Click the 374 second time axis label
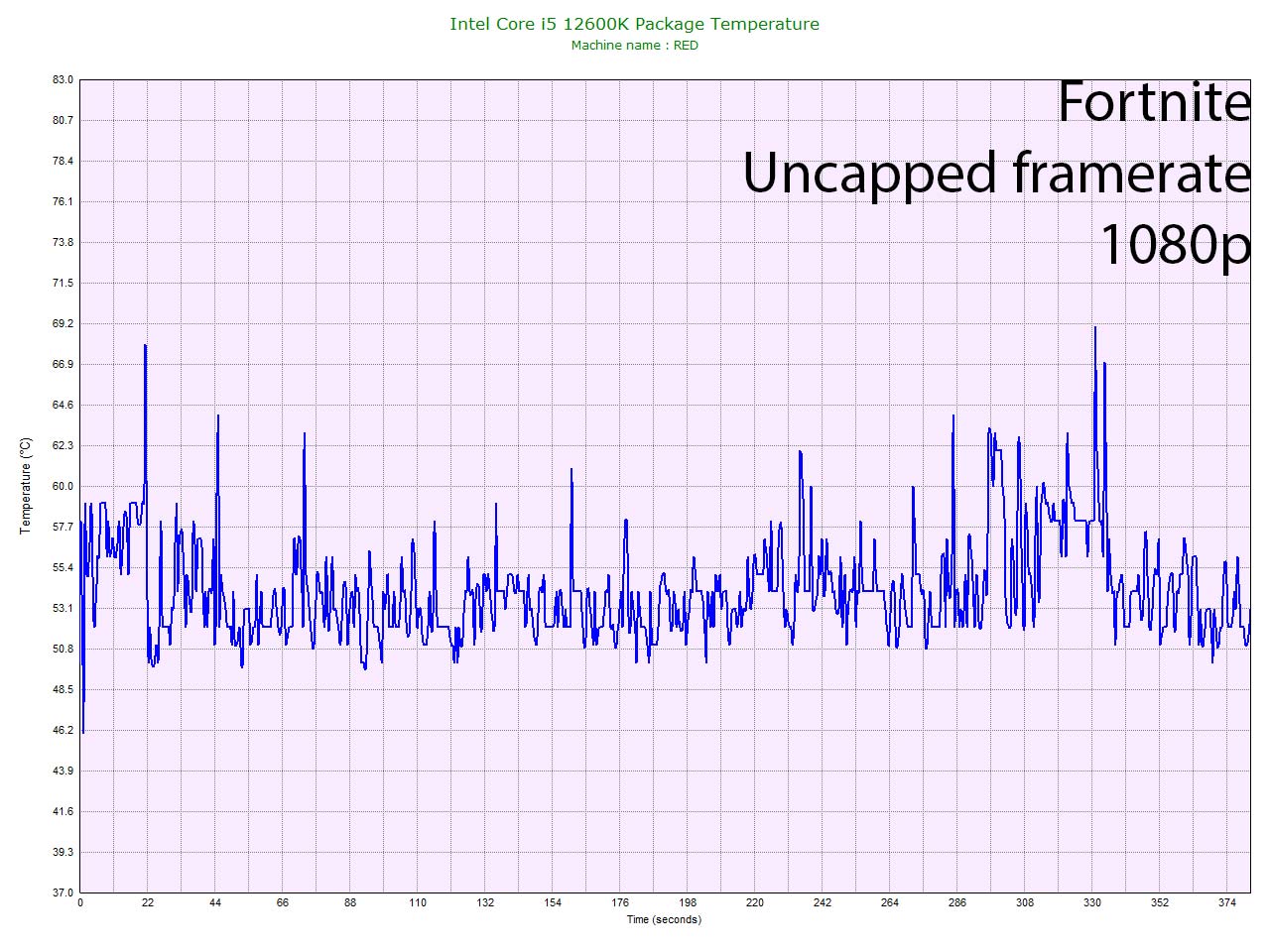The height and width of the screenshot is (952, 1270). 1227,902
